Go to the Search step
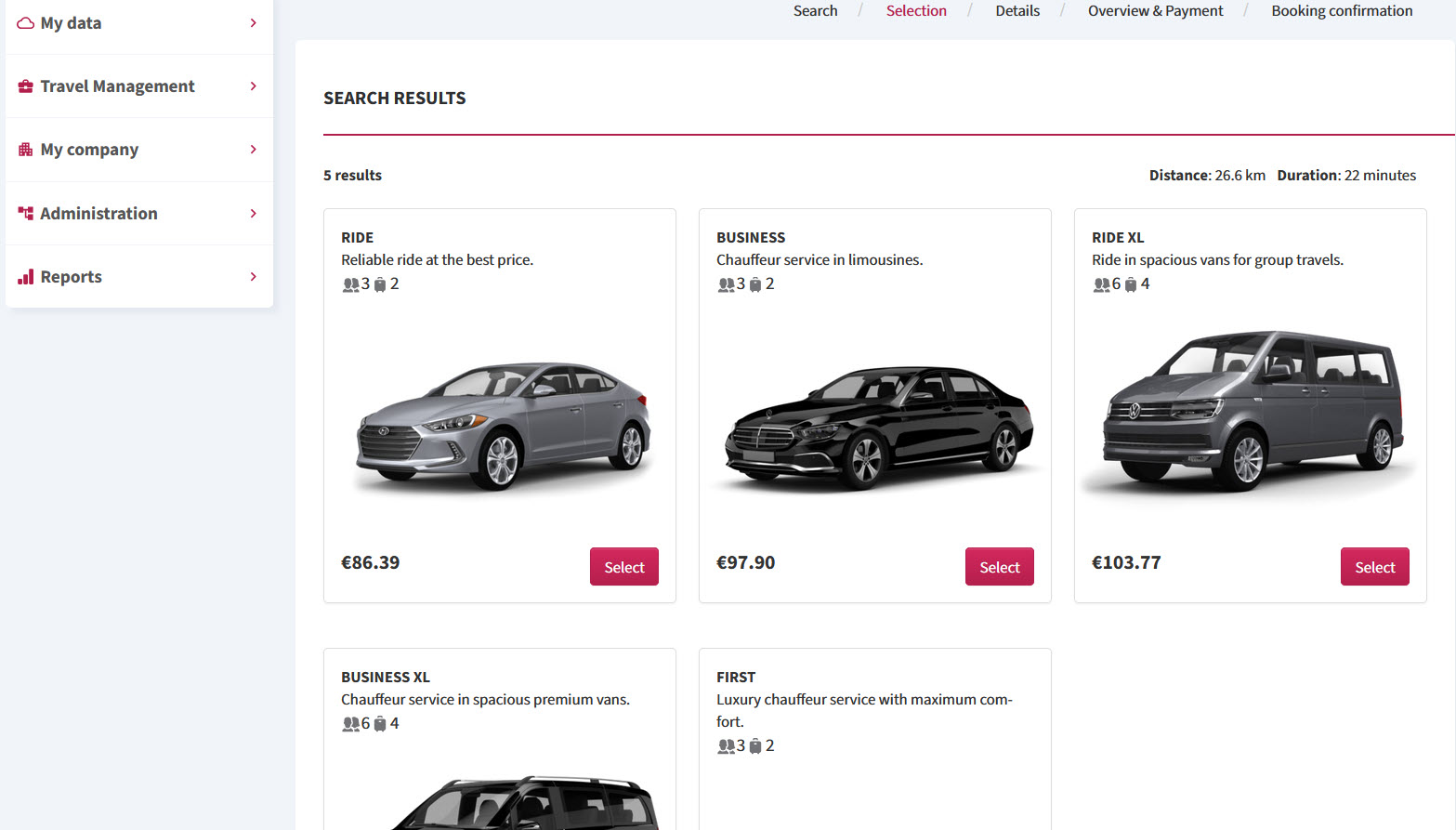 pos(815,11)
